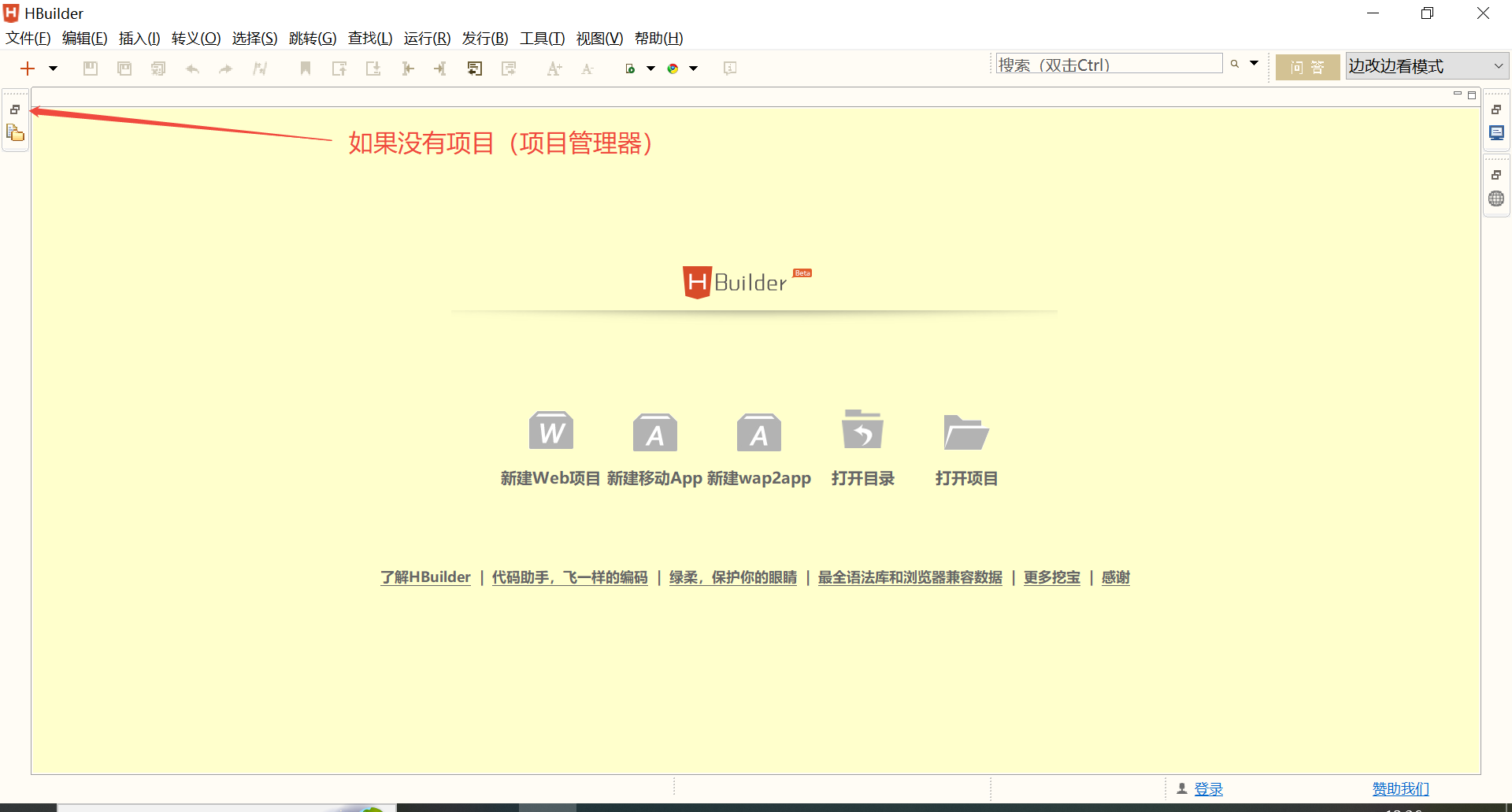Toggle the dark word-wrap toolbar icon
The width and height of the screenshot is (1512, 812).
[x=475, y=69]
